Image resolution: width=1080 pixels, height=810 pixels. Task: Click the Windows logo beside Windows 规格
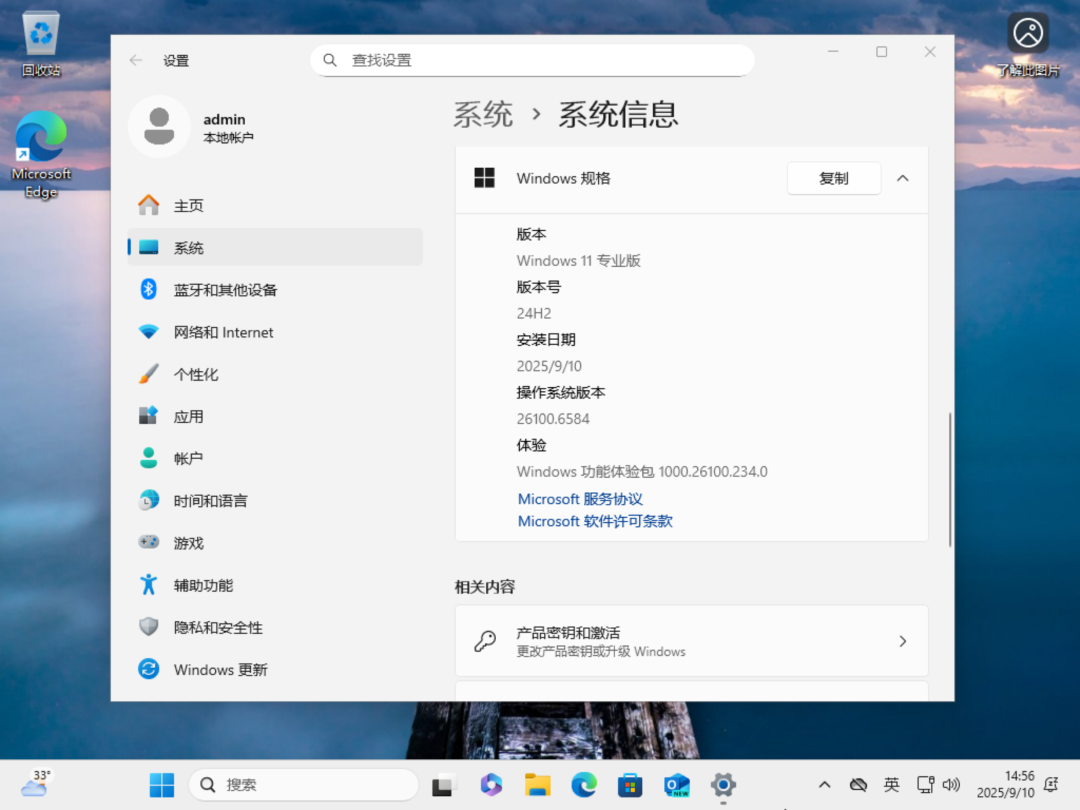pos(484,178)
